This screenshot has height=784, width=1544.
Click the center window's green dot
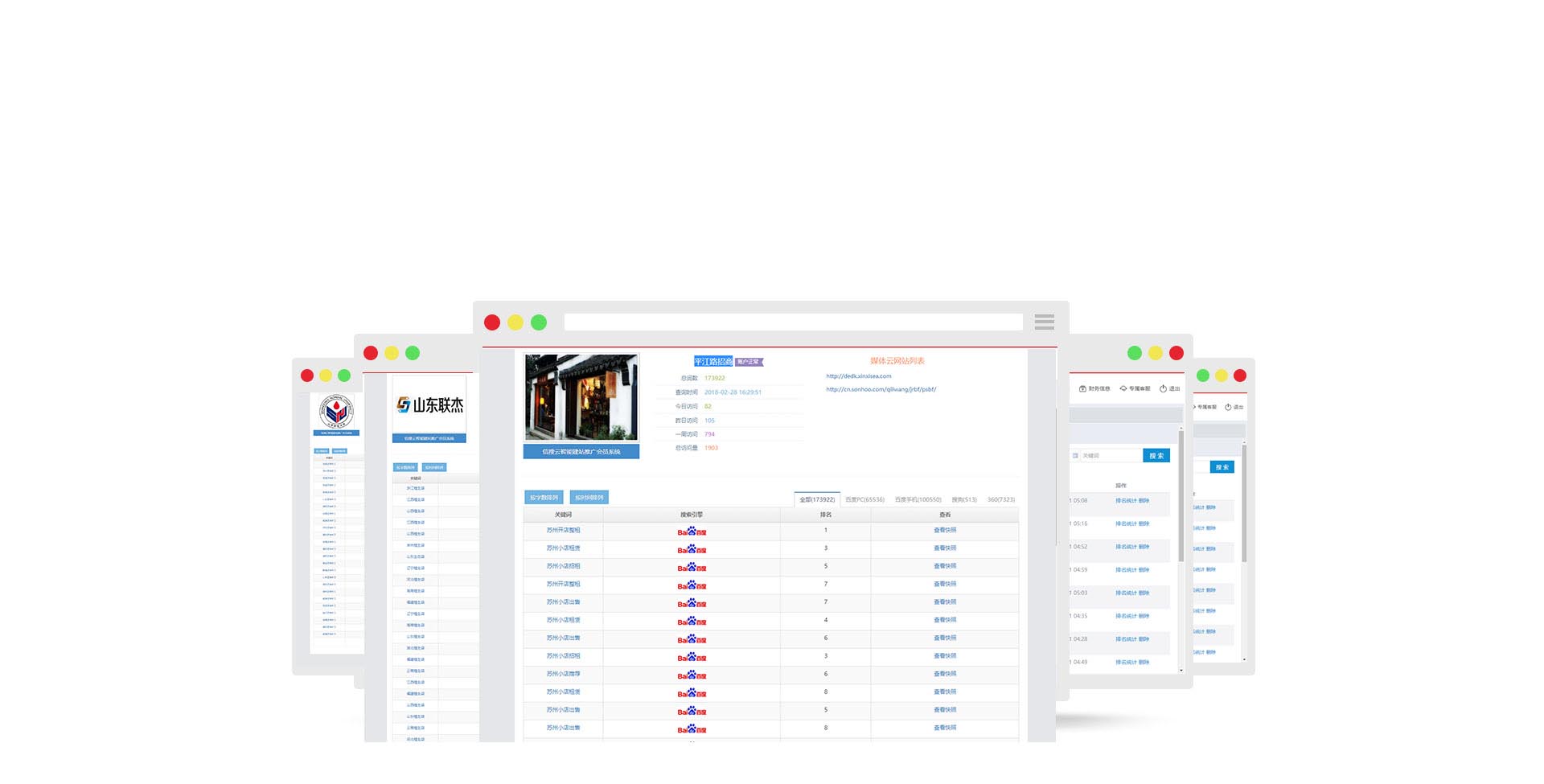[539, 322]
